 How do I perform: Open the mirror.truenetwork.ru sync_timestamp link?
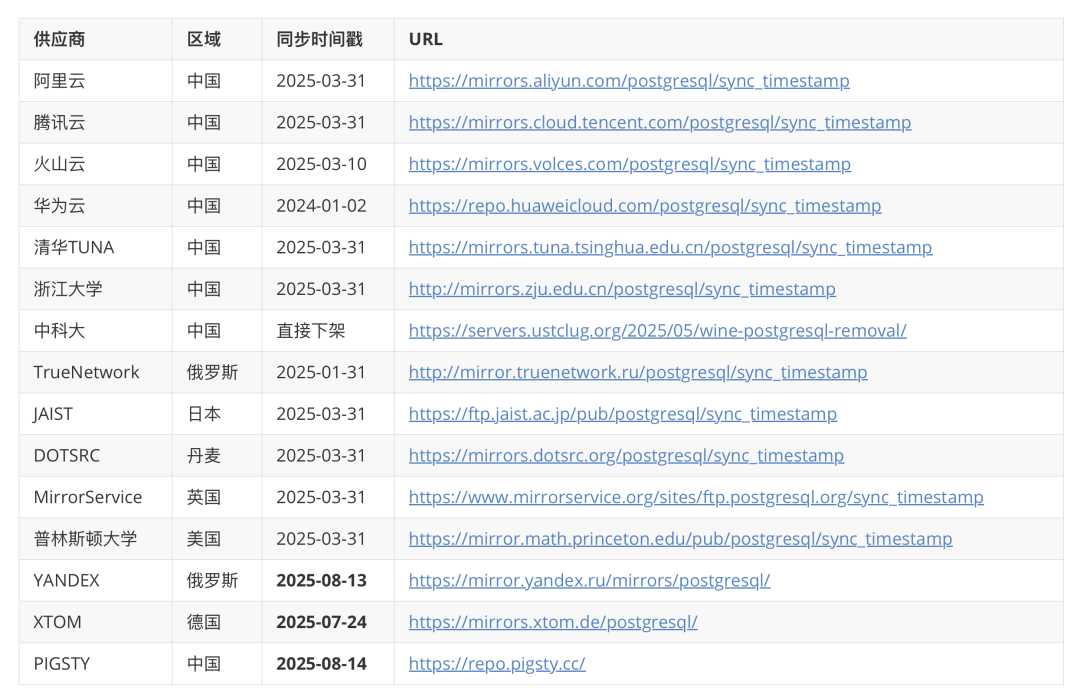point(638,372)
